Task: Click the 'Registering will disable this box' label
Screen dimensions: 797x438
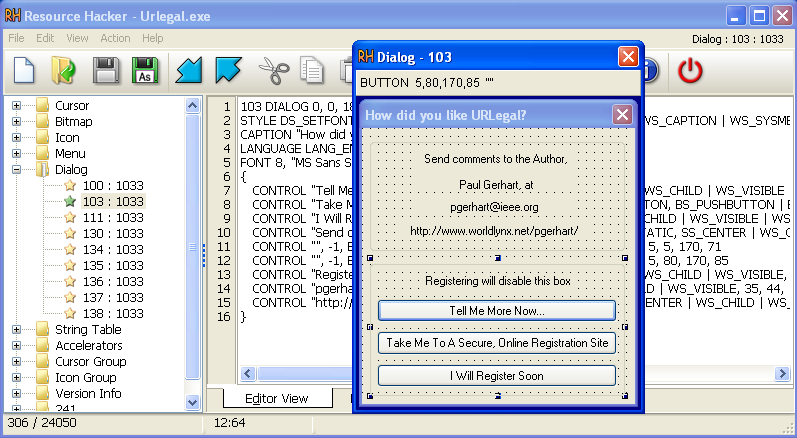Action: [x=498, y=281]
